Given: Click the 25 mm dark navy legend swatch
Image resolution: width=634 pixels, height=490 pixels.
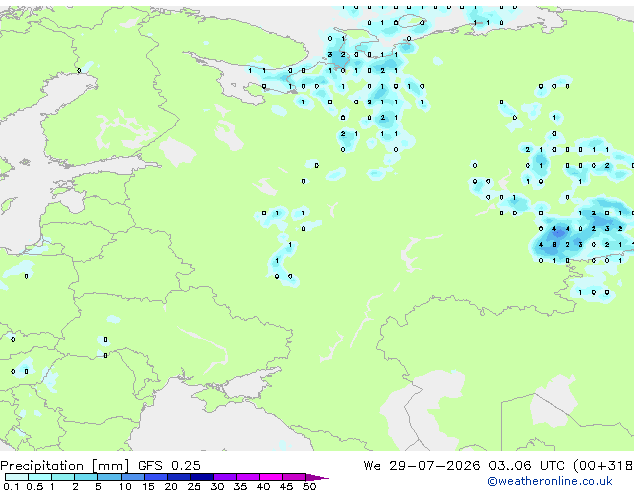Looking at the screenshot, I should tap(202, 477).
